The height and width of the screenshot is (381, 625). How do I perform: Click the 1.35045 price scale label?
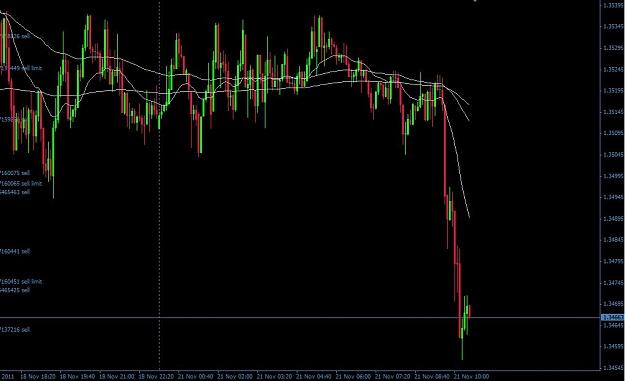(613, 155)
